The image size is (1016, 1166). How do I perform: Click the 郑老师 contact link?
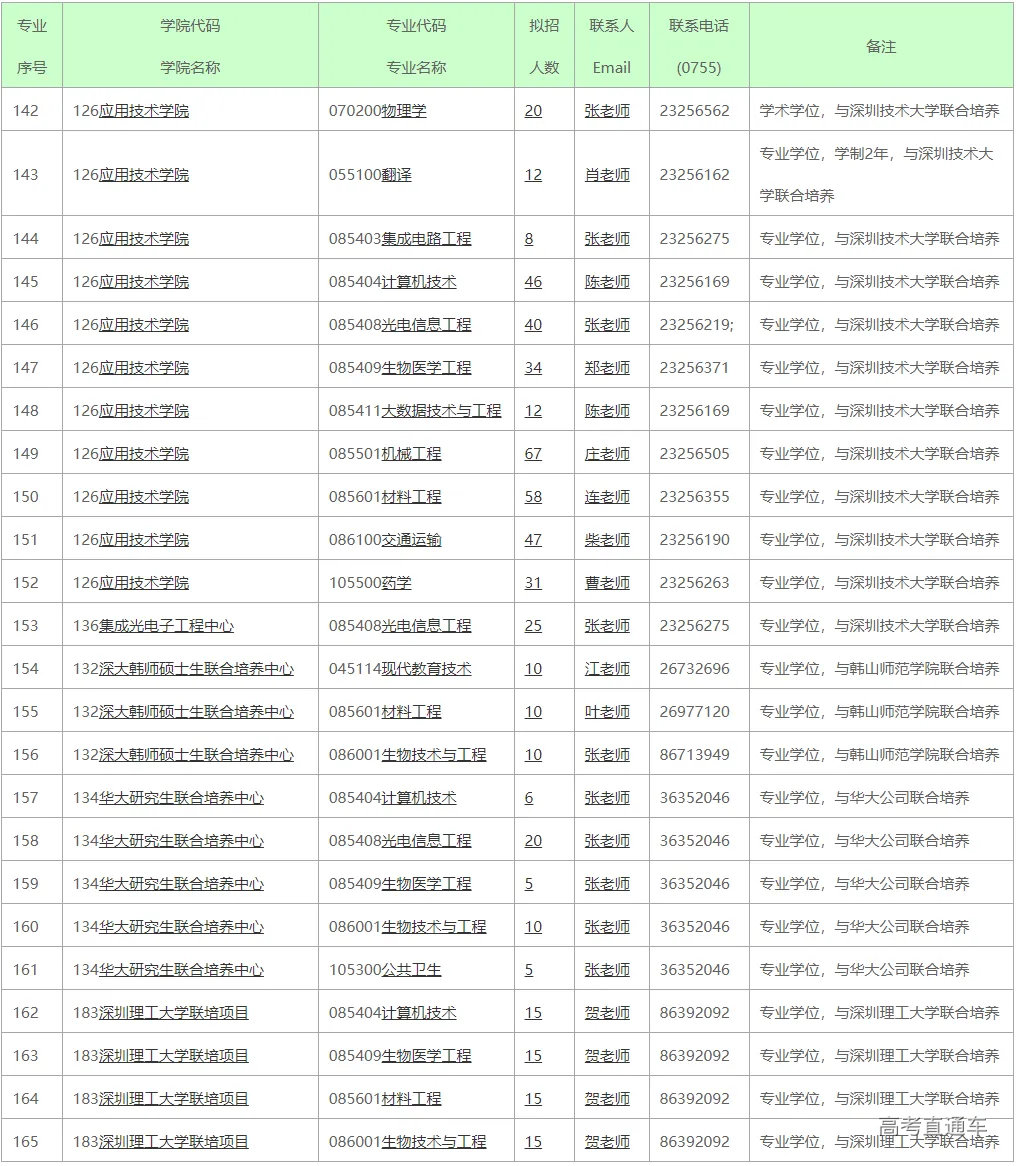coord(607,368)
